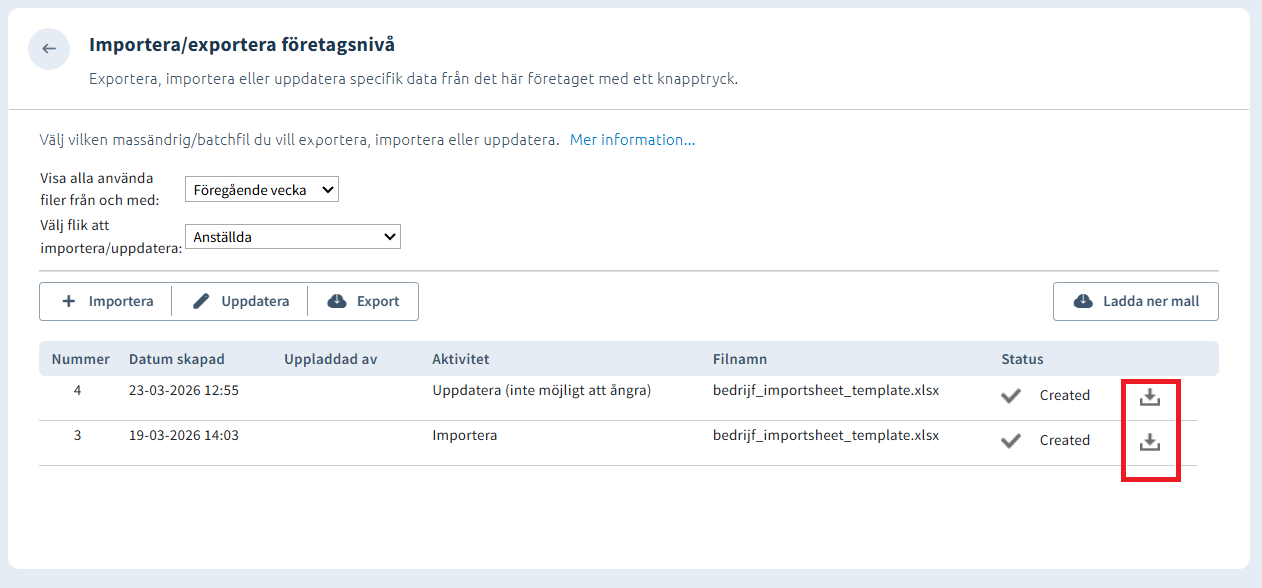The width and height of the screenshot is (1262, 588).
Task: Click the filename in the 23-03-2026 row
Action: click(826, 391)
